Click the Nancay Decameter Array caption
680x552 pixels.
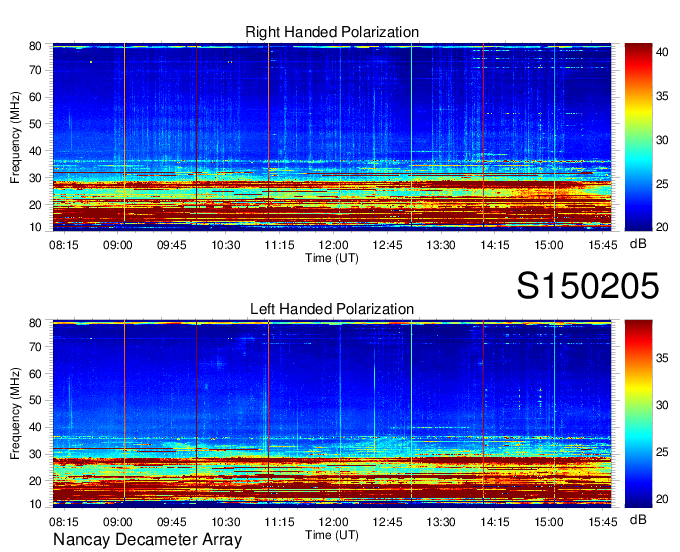tap(147, 539)
